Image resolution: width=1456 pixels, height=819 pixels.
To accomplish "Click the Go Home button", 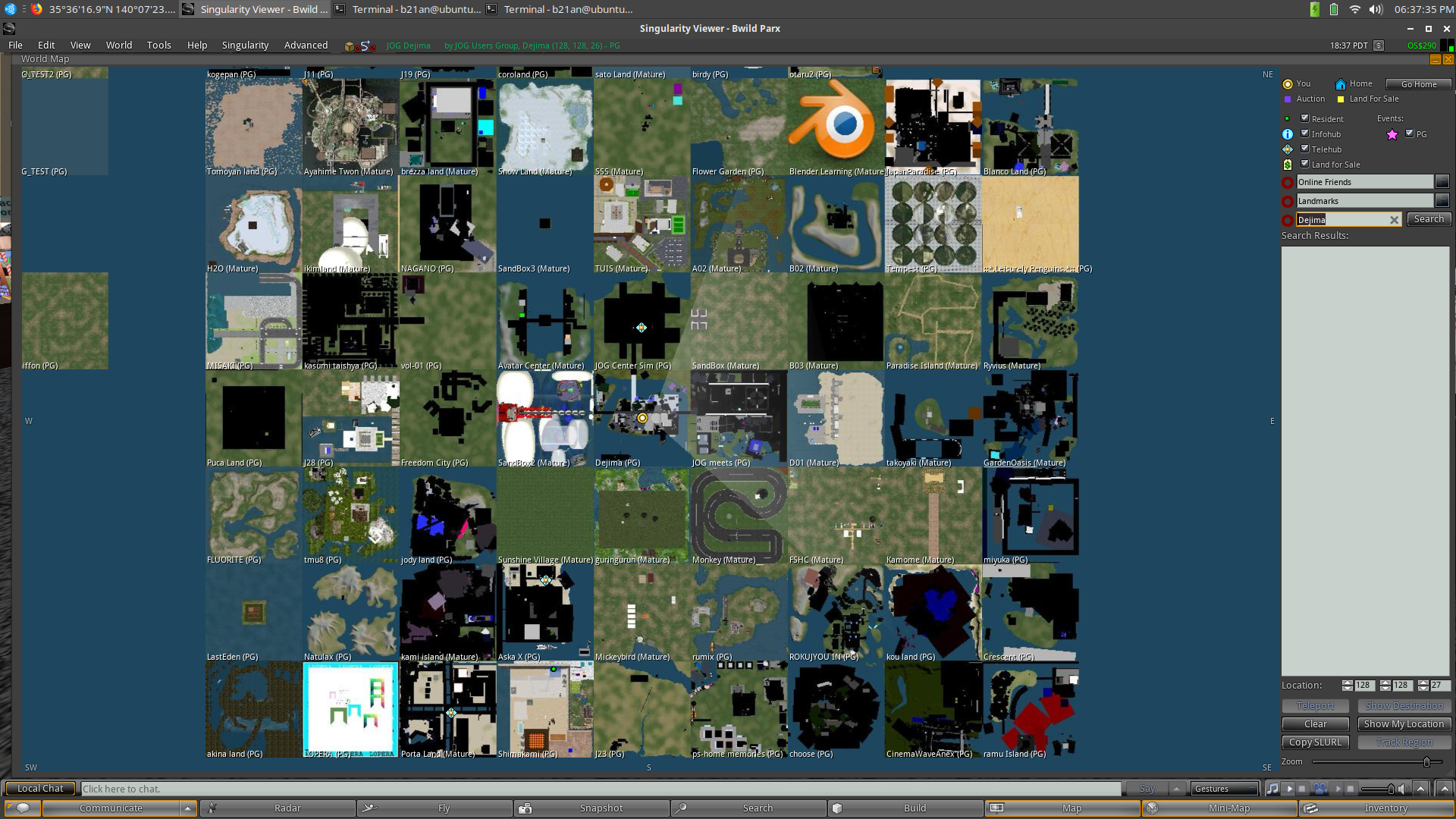I will [x=1419, y=84].
